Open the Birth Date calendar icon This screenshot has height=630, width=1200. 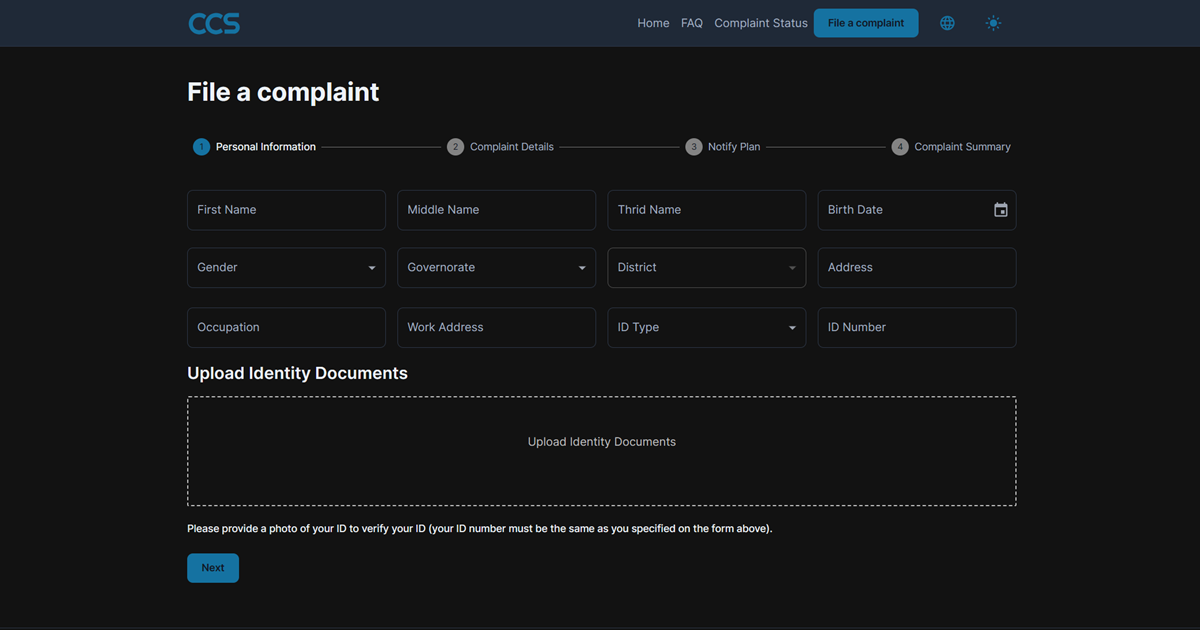[1000, 210]
